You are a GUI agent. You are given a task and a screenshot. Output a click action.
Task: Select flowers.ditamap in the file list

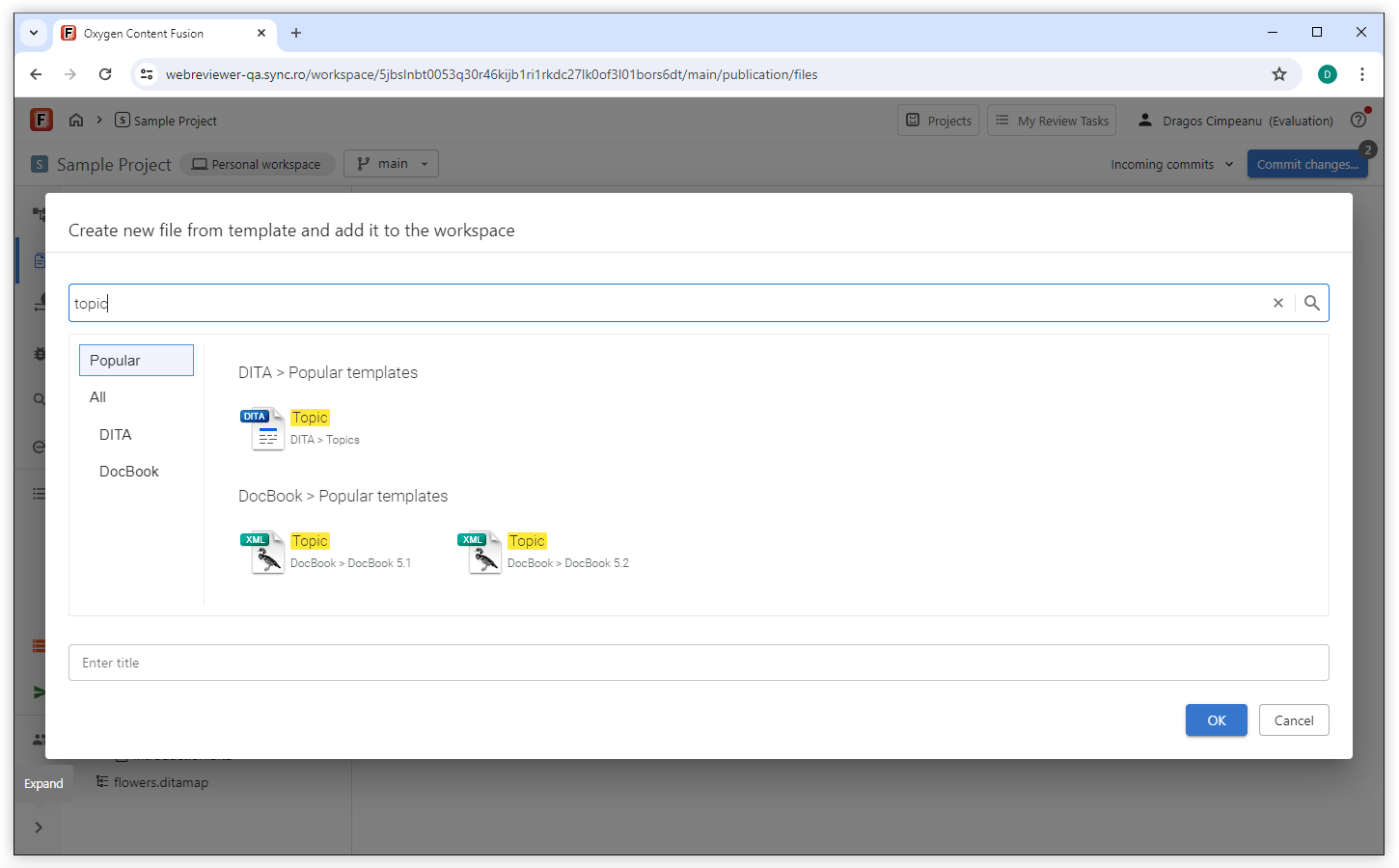click(x=151, y=782)
